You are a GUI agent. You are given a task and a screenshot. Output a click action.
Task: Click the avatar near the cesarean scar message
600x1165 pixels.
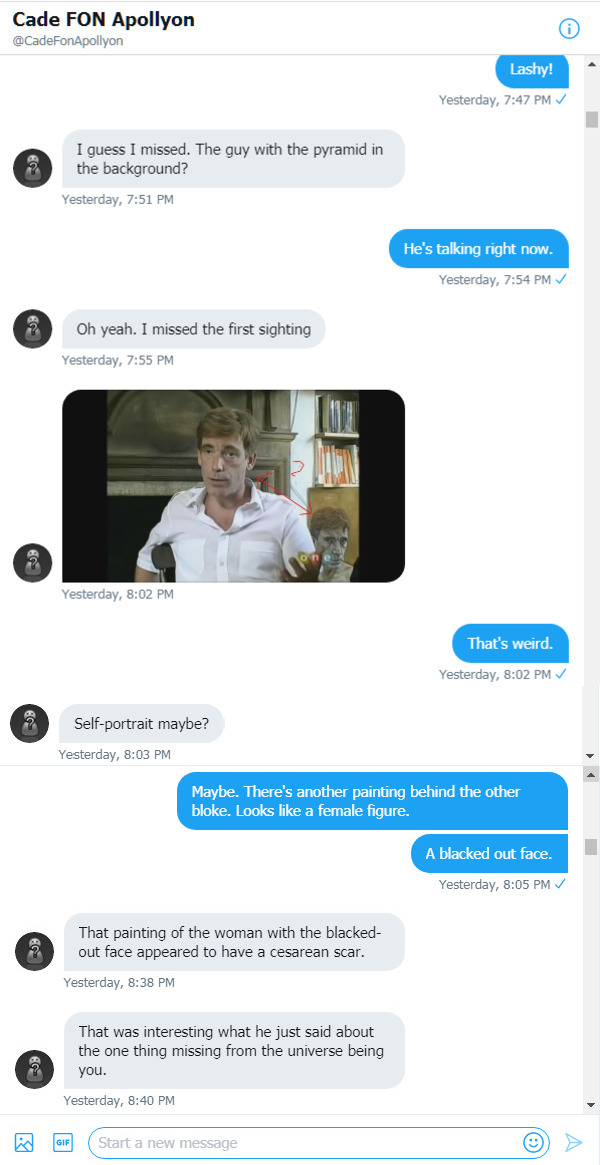tap(34, 951)
